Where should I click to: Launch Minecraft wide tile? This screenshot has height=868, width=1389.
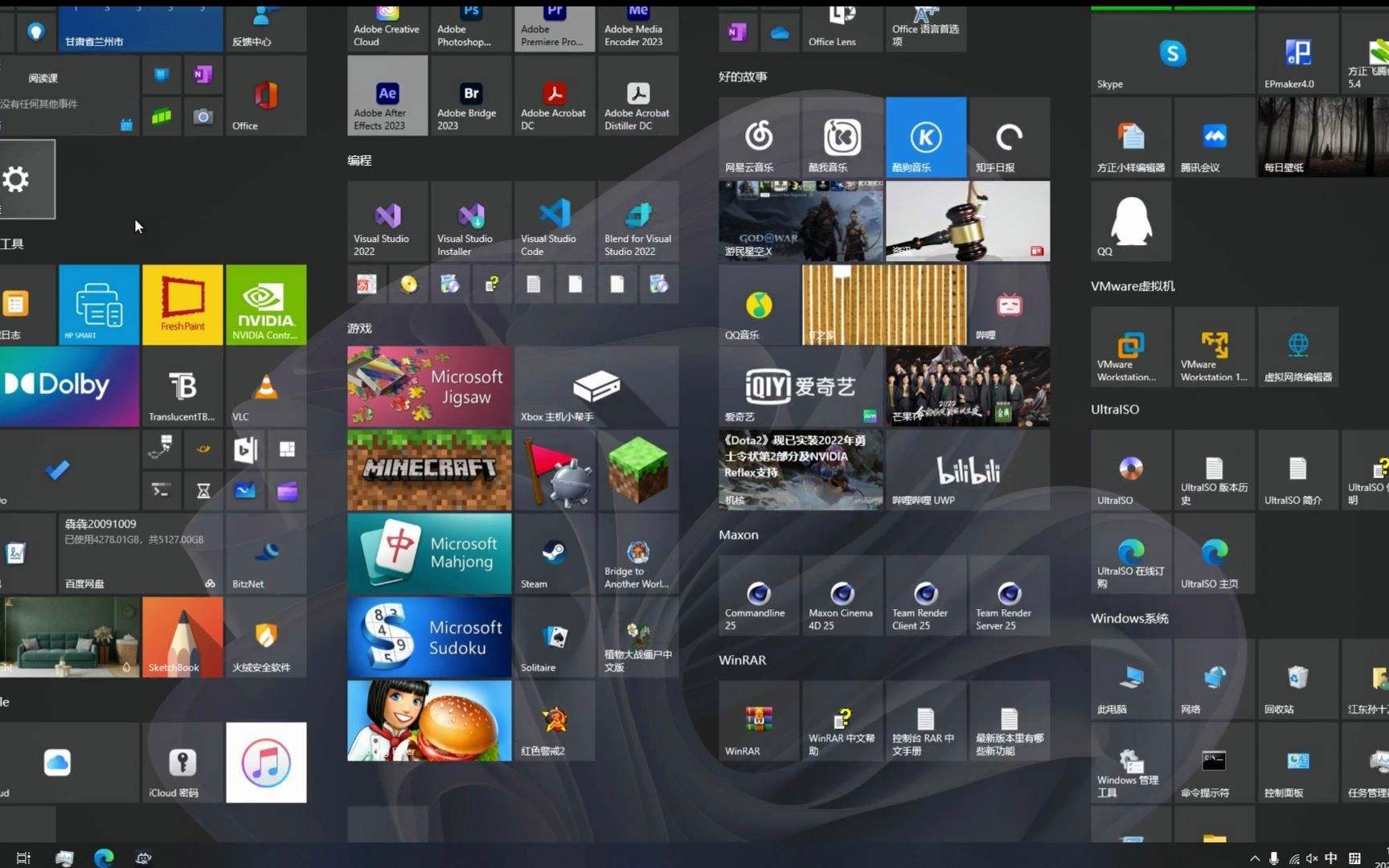pos(429,470)
